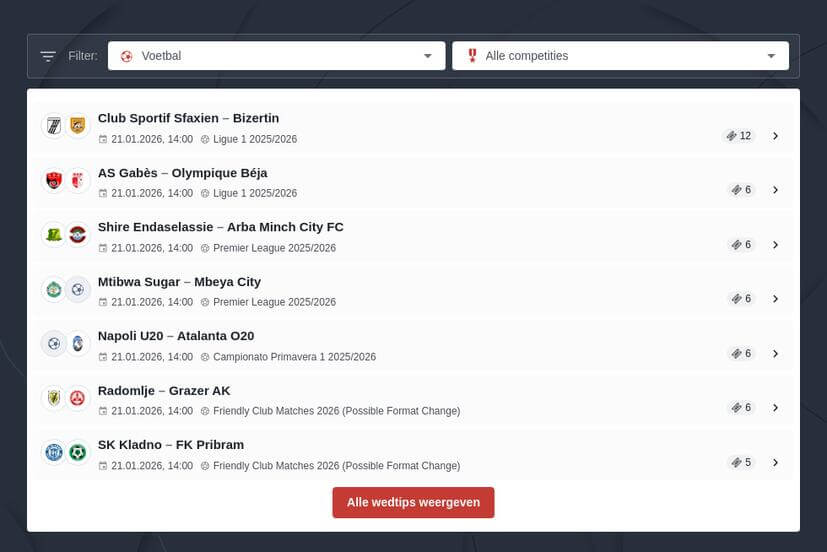Expand the Napoli U20 match arrow

tap(775, 354)
